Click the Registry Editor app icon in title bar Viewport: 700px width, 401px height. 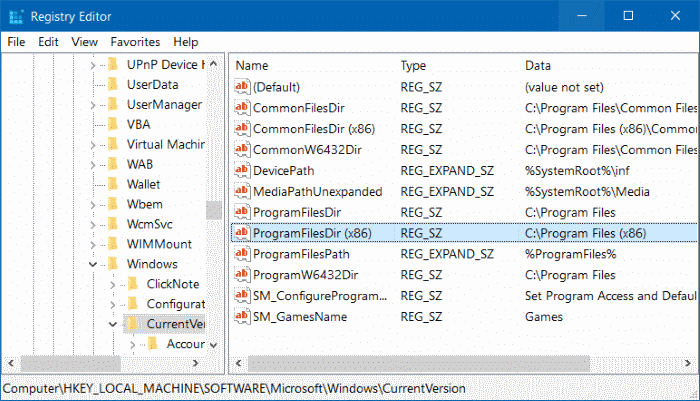click(16, 16)
